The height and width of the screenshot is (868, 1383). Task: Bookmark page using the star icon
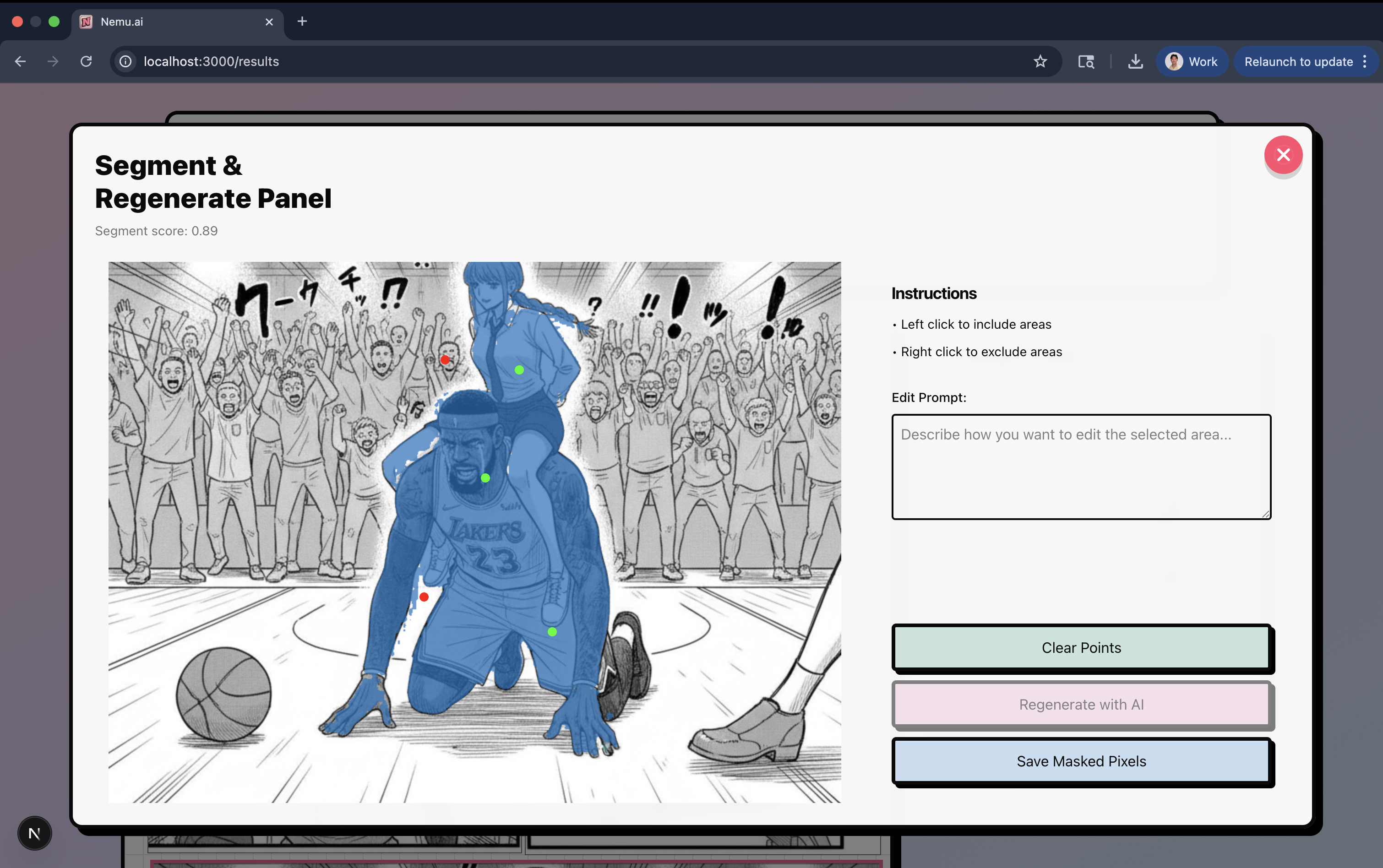point(1040,61)
